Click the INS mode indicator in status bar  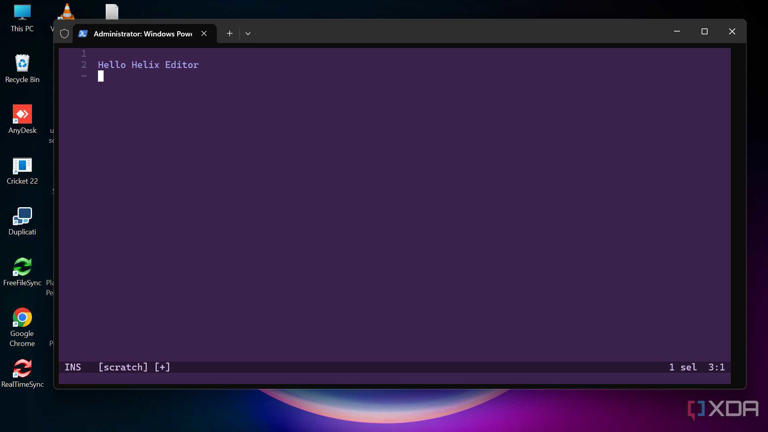73,367
